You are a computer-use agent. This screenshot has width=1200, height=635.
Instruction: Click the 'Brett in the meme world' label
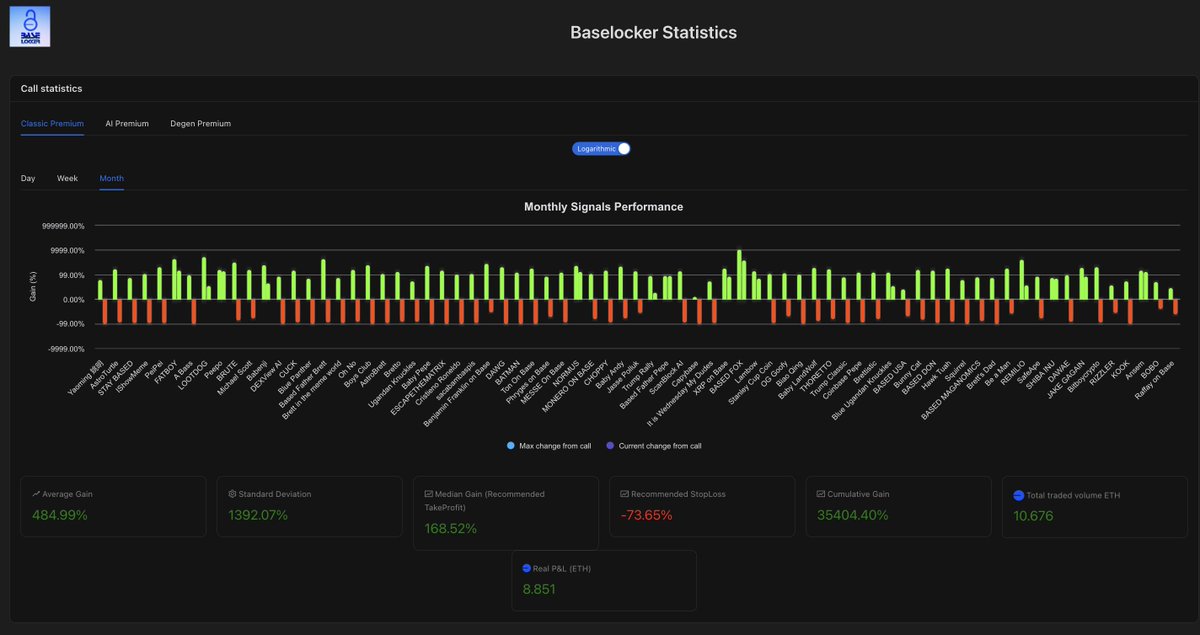tap(312, 389)
